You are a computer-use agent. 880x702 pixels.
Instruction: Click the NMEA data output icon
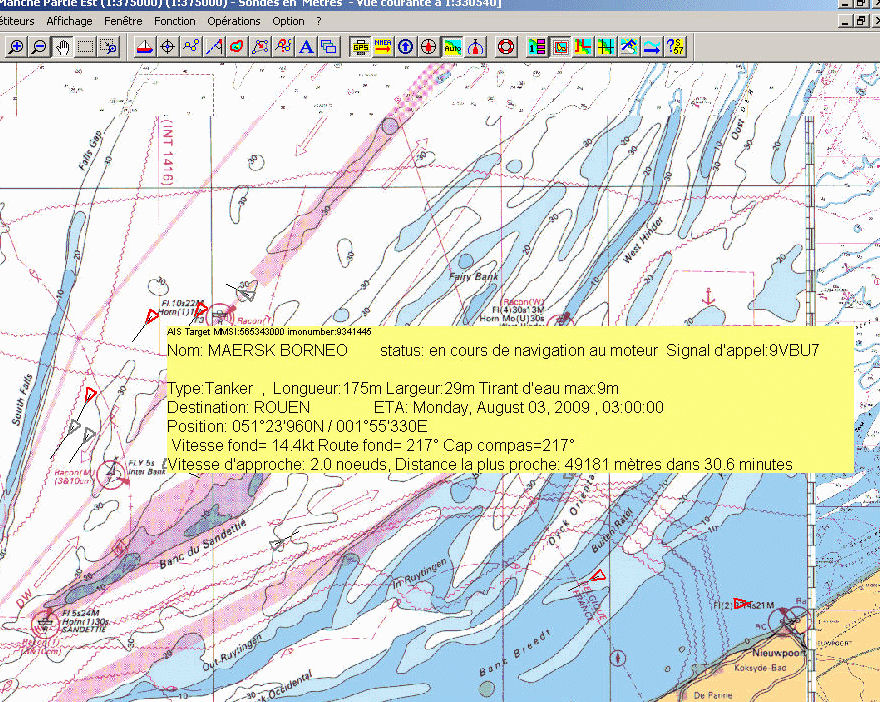click(x=383, y=46)
